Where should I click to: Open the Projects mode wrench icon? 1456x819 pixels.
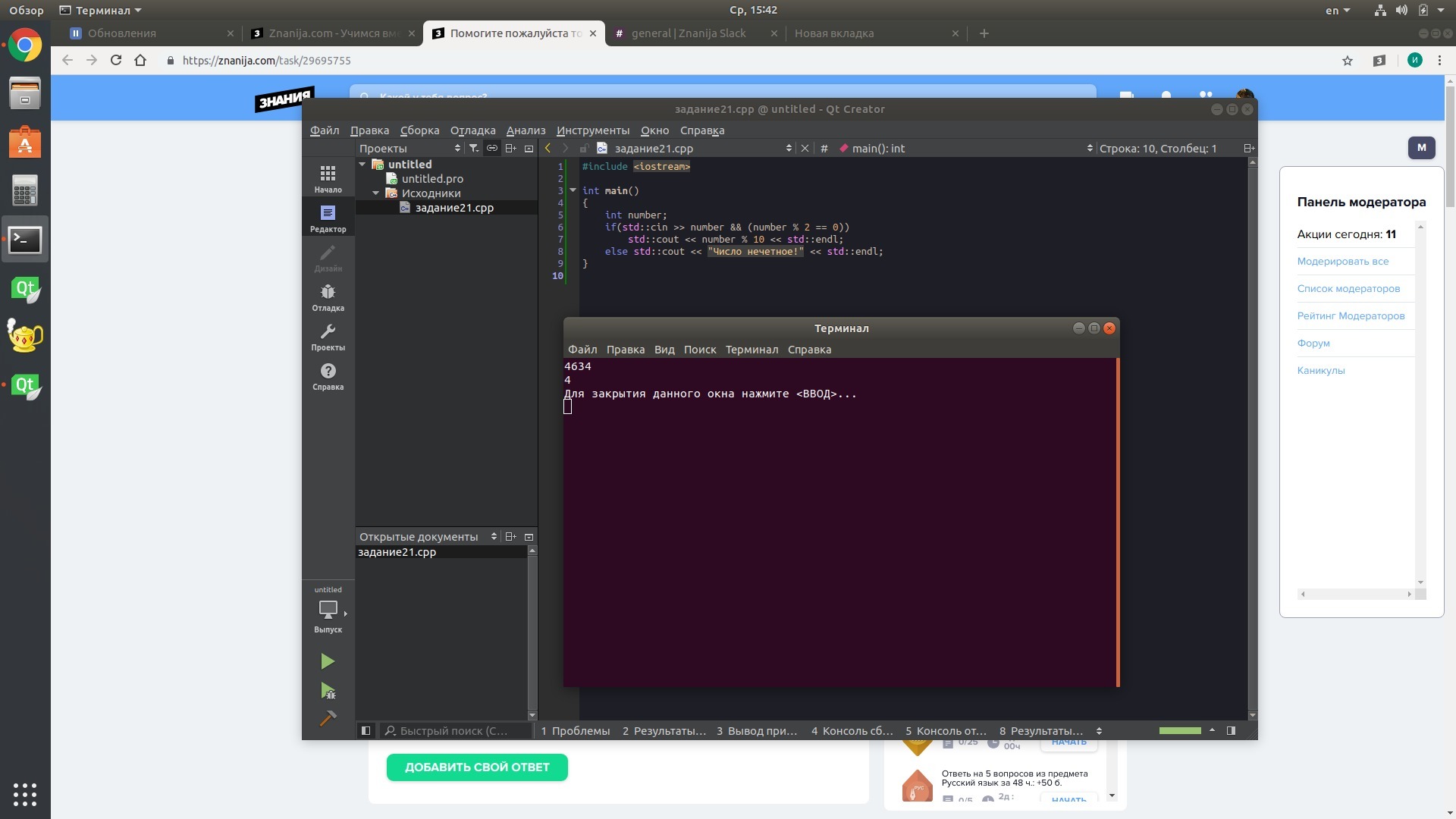[x=328, y=337]
